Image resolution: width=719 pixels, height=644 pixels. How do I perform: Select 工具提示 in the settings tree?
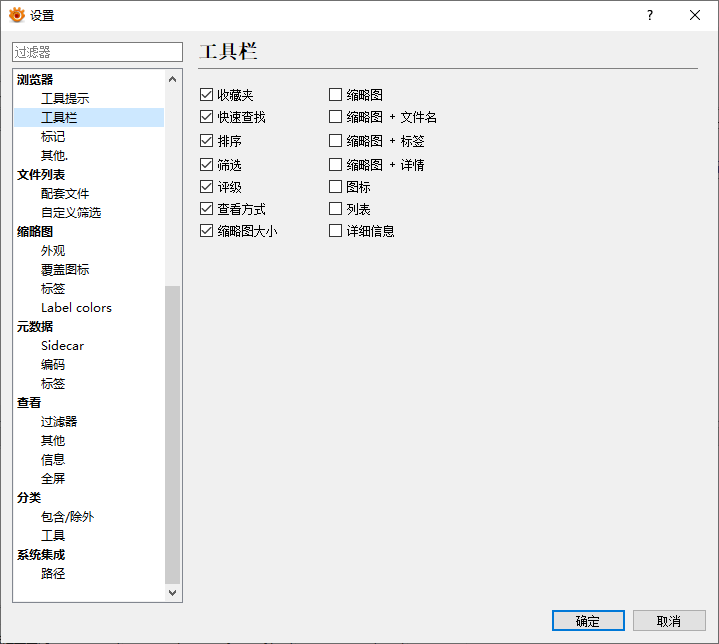65,98
